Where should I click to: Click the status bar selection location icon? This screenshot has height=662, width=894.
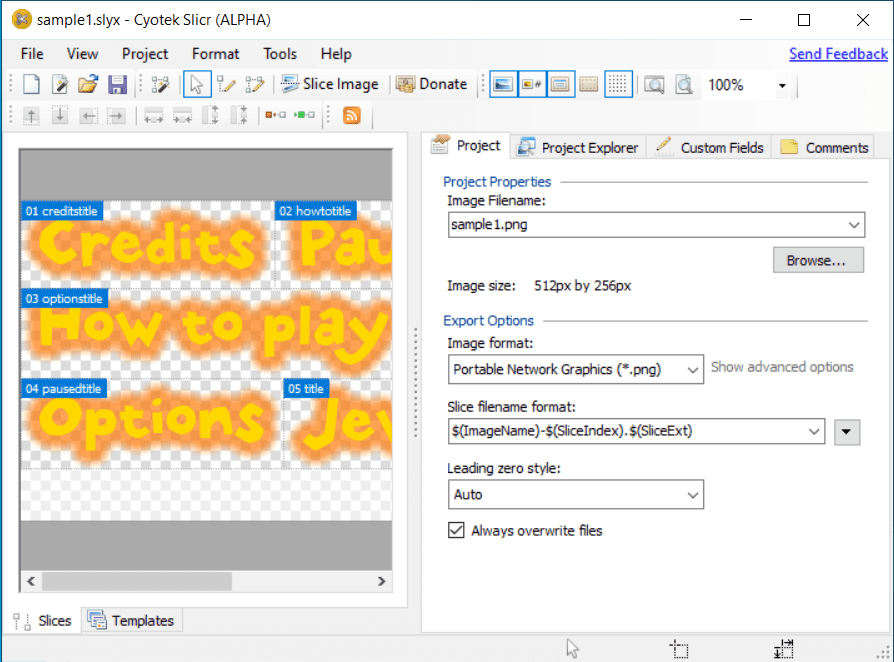(x=679, y=649)
